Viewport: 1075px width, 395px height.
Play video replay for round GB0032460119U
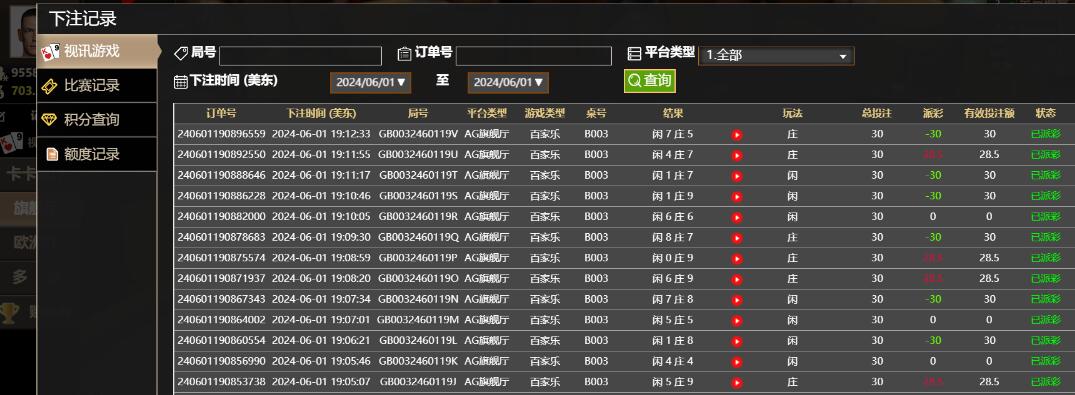click(x=737, y=156)
